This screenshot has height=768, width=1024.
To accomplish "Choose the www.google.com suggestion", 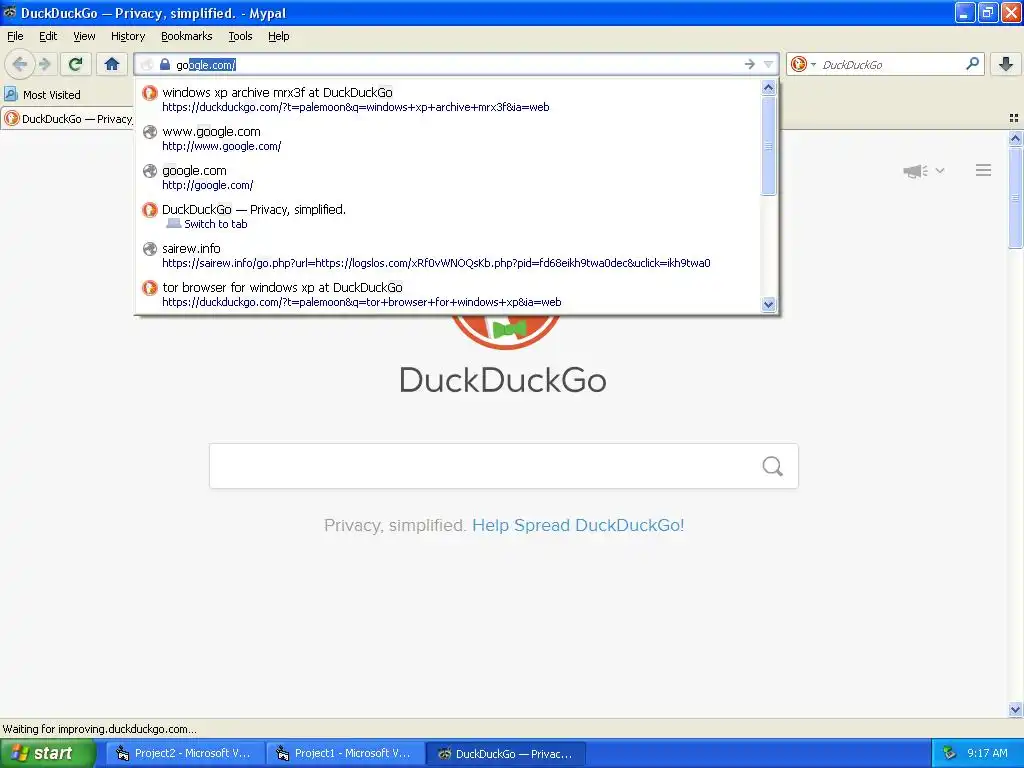I will pos(448,138).
